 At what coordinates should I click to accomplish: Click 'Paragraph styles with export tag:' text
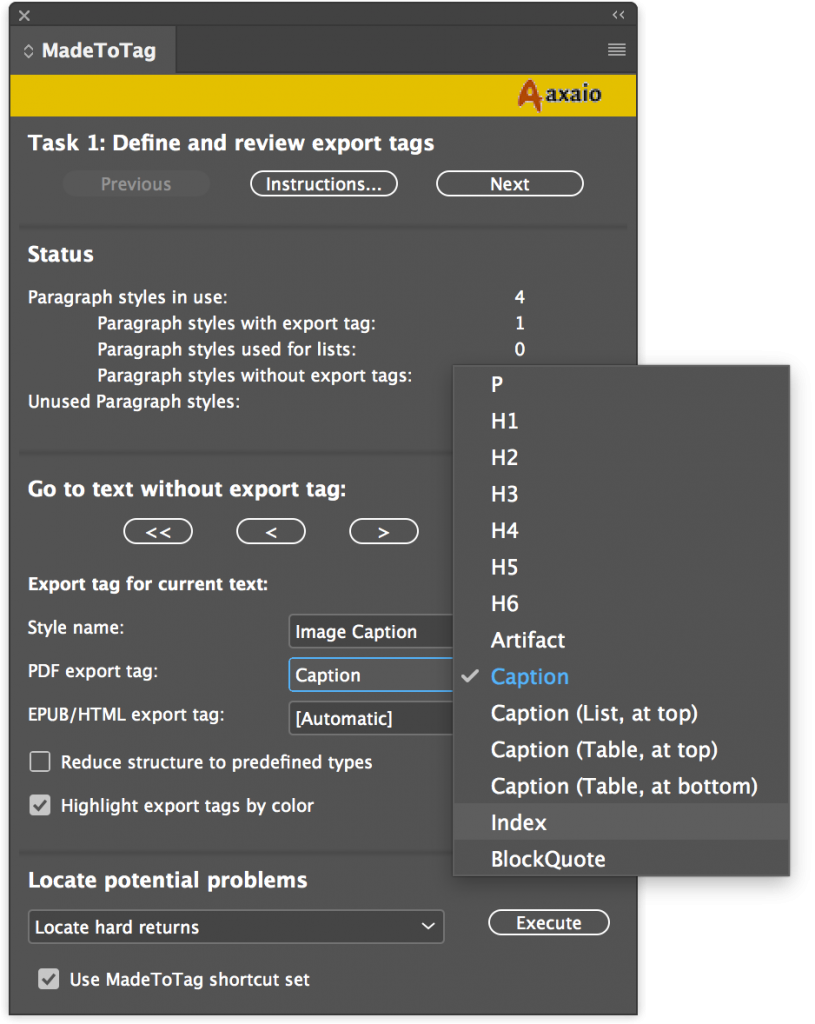(x=236, y=323)
